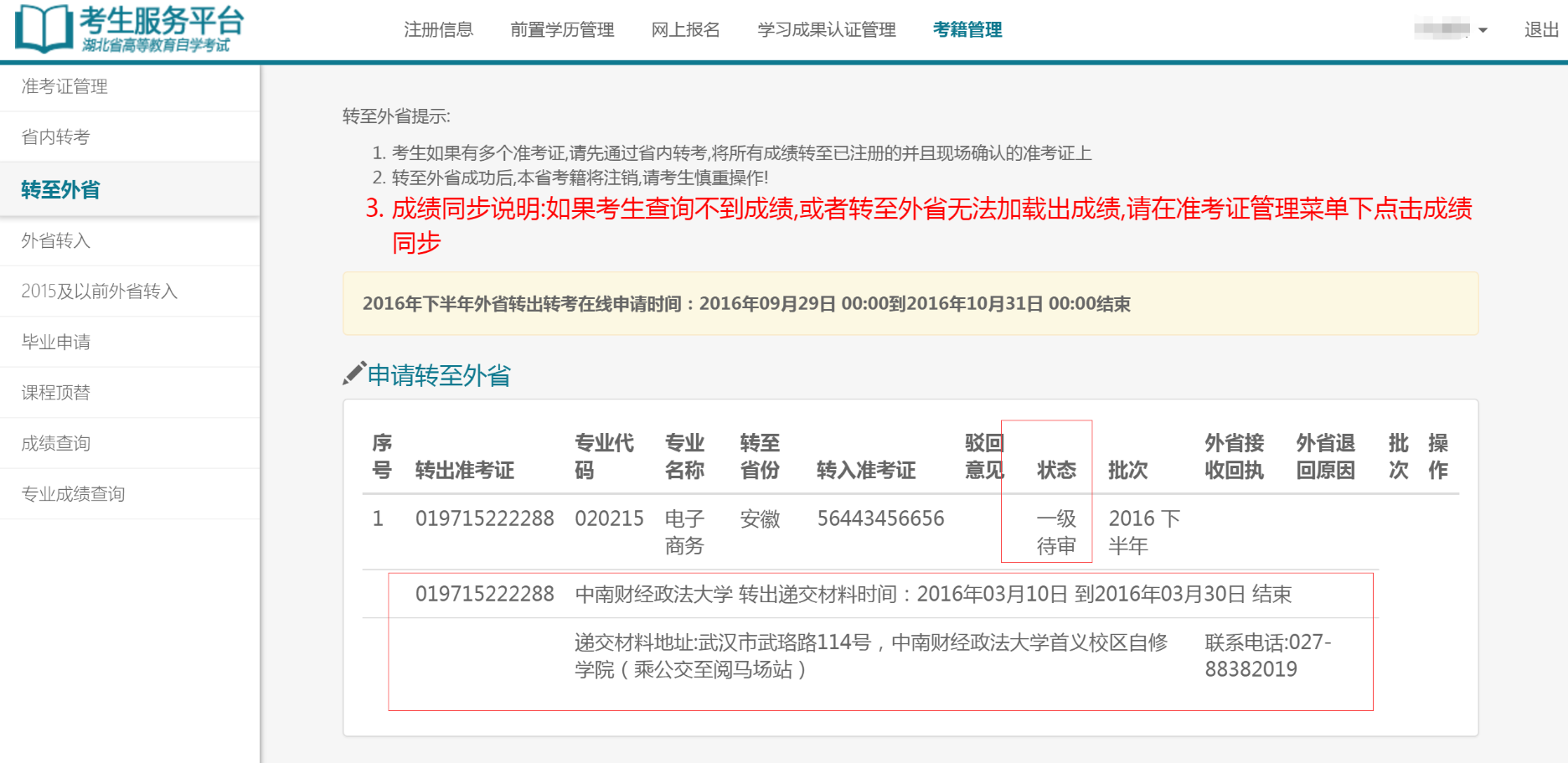
Task: Click the 外省退回原因 column header
Action: click(x=1326, y=456)
